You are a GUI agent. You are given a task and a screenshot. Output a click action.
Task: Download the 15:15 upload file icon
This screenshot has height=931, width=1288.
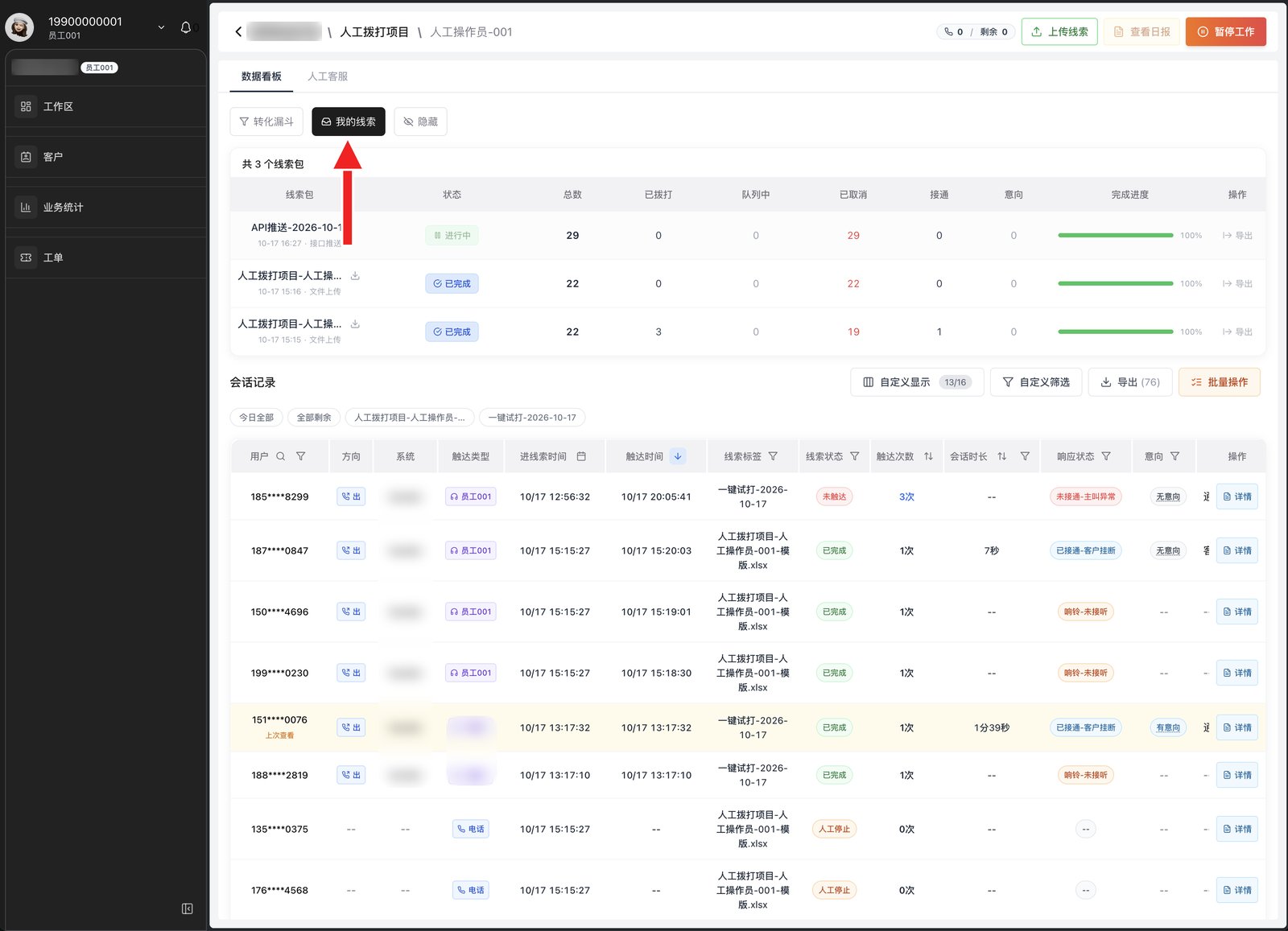pyautogui.click(x=355, y=324)
